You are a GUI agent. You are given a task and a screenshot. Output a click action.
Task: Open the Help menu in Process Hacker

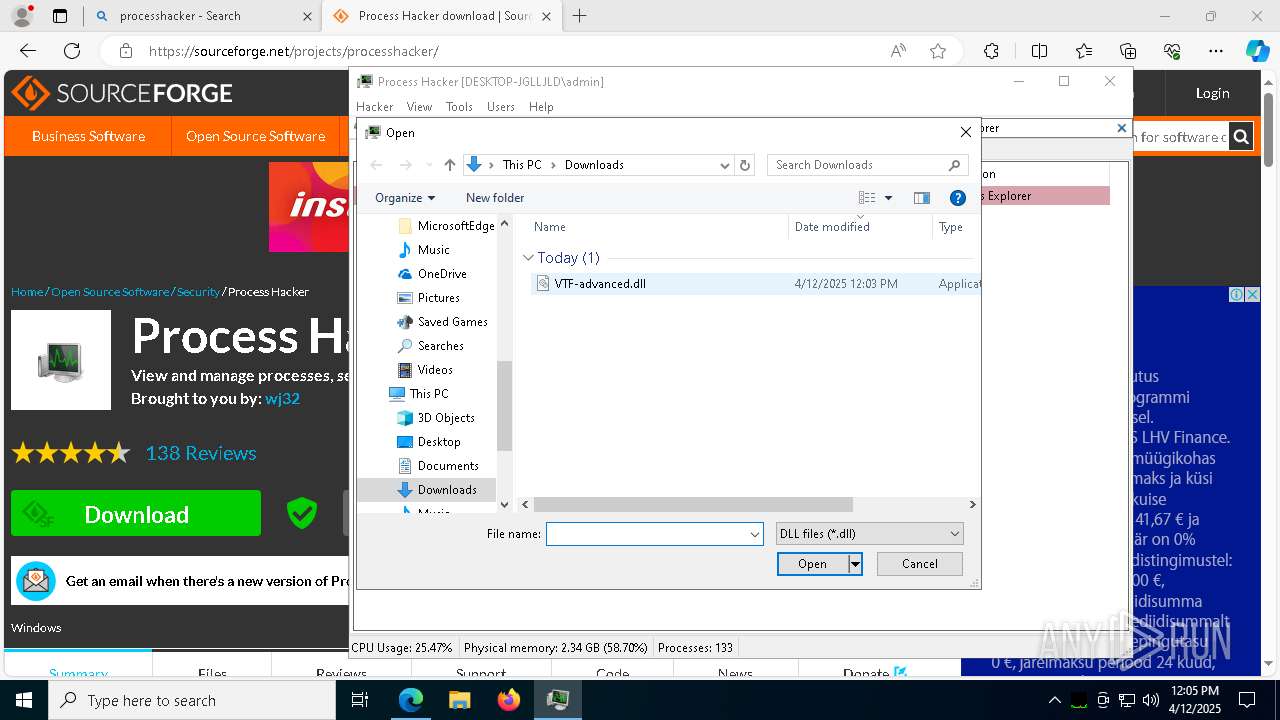tap(541, 107)
